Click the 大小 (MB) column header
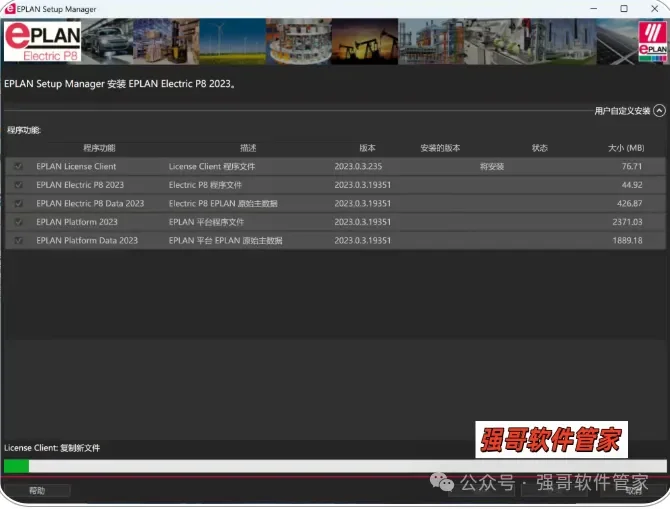670x509 pixels. click(x=626, y=148)
